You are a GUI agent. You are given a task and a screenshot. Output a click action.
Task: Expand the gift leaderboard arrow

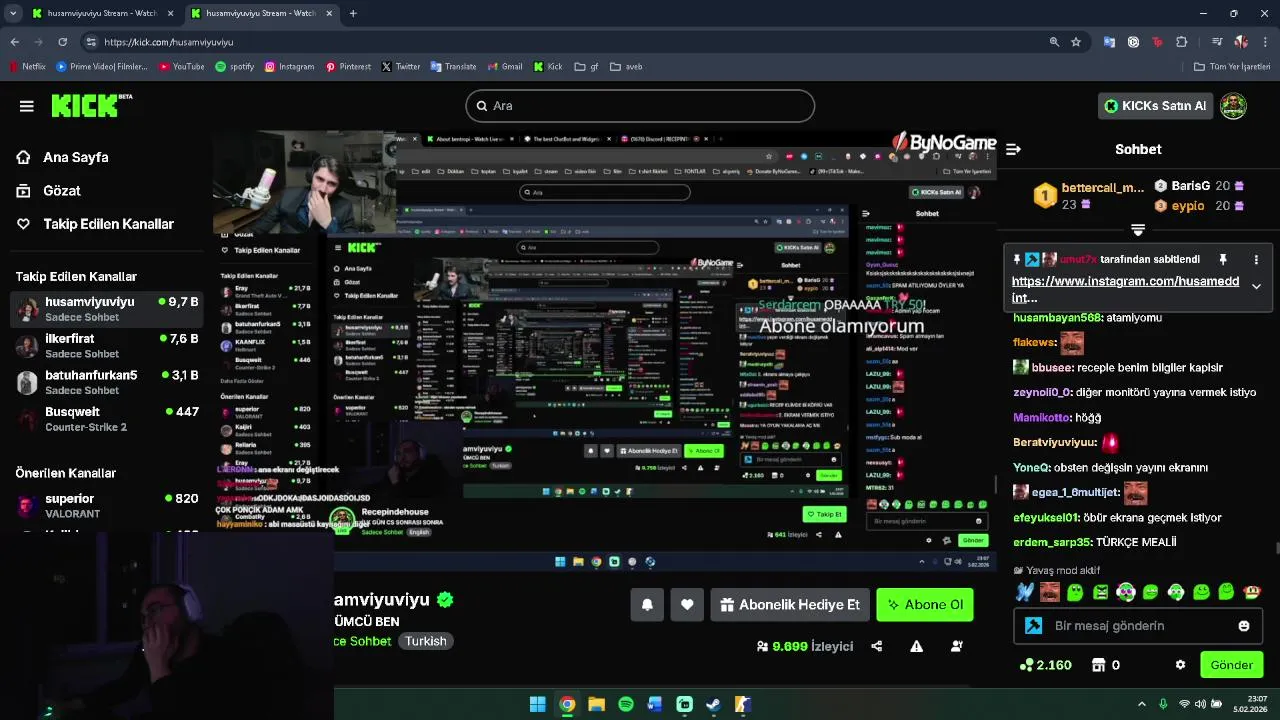pos(1138,230)
